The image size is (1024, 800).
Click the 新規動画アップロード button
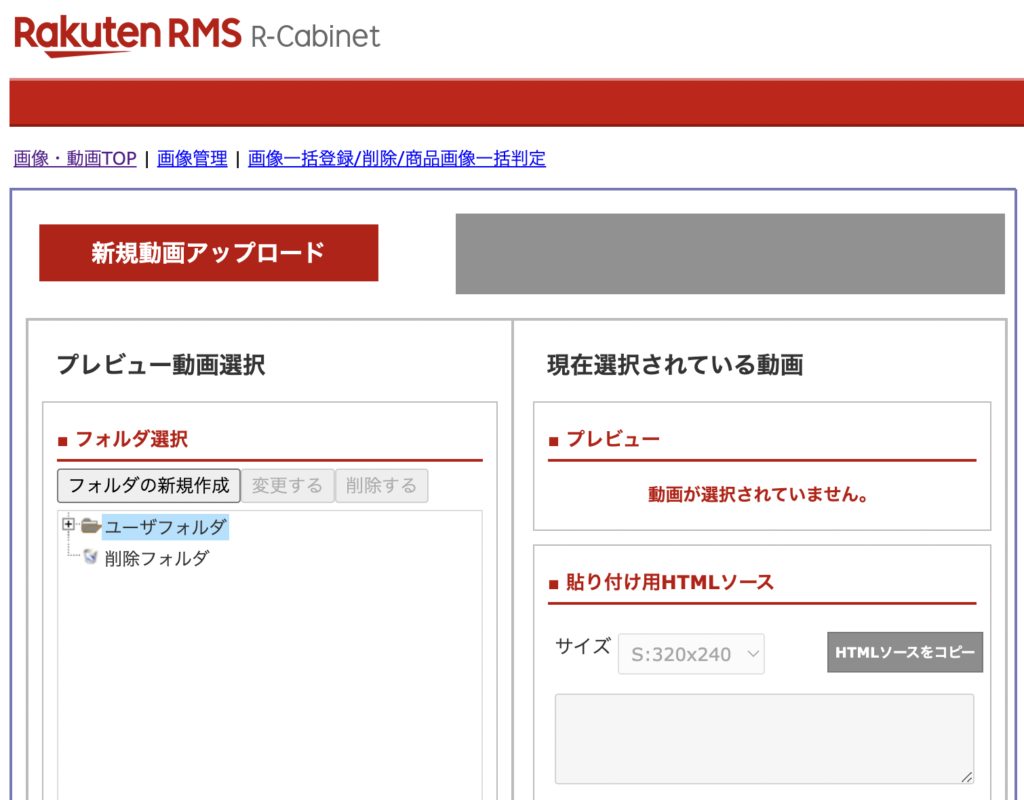coord(208,253)
